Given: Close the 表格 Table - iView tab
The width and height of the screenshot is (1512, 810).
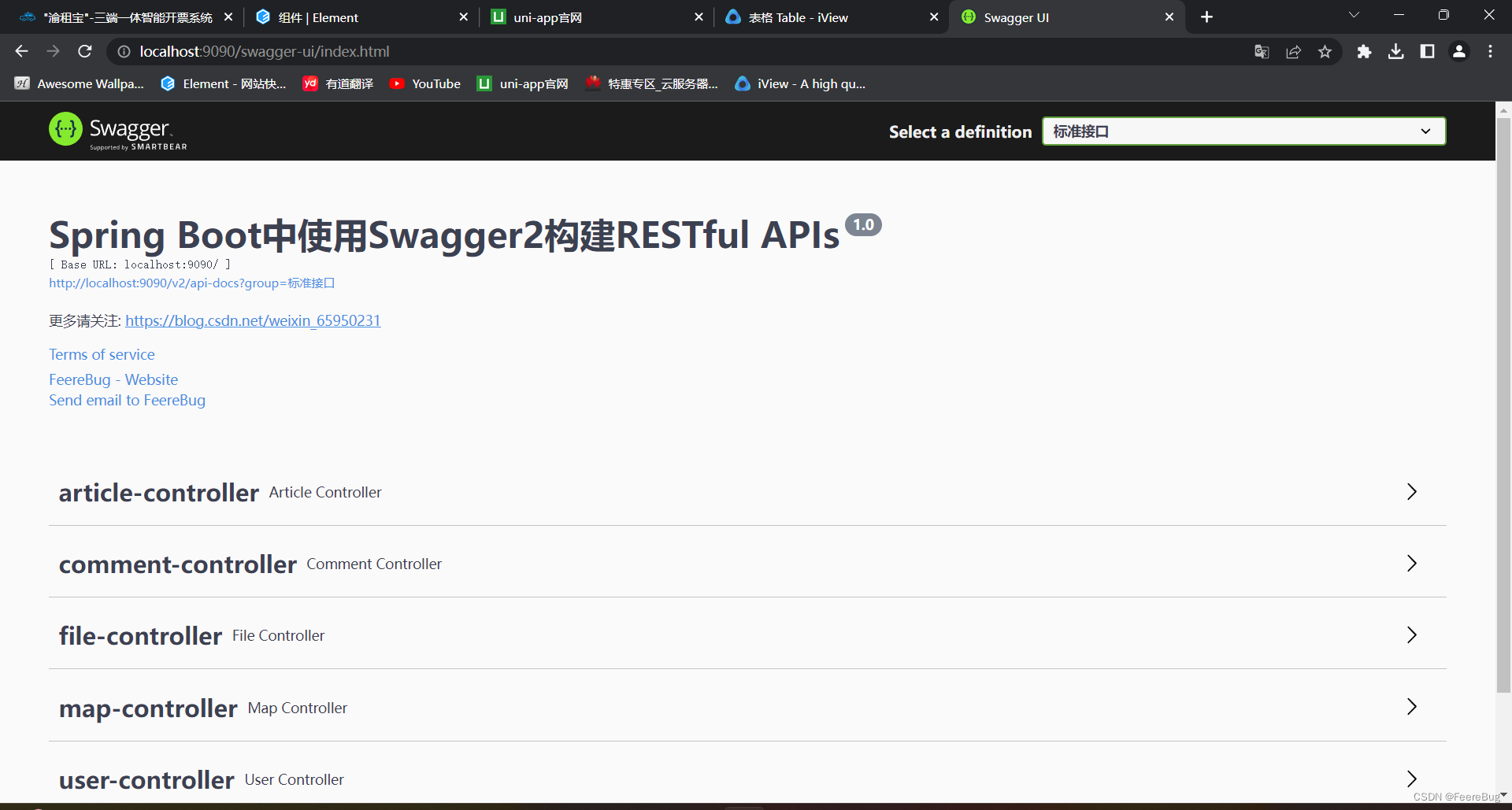Looking at the screenshot, I should [x=933, y=17].
